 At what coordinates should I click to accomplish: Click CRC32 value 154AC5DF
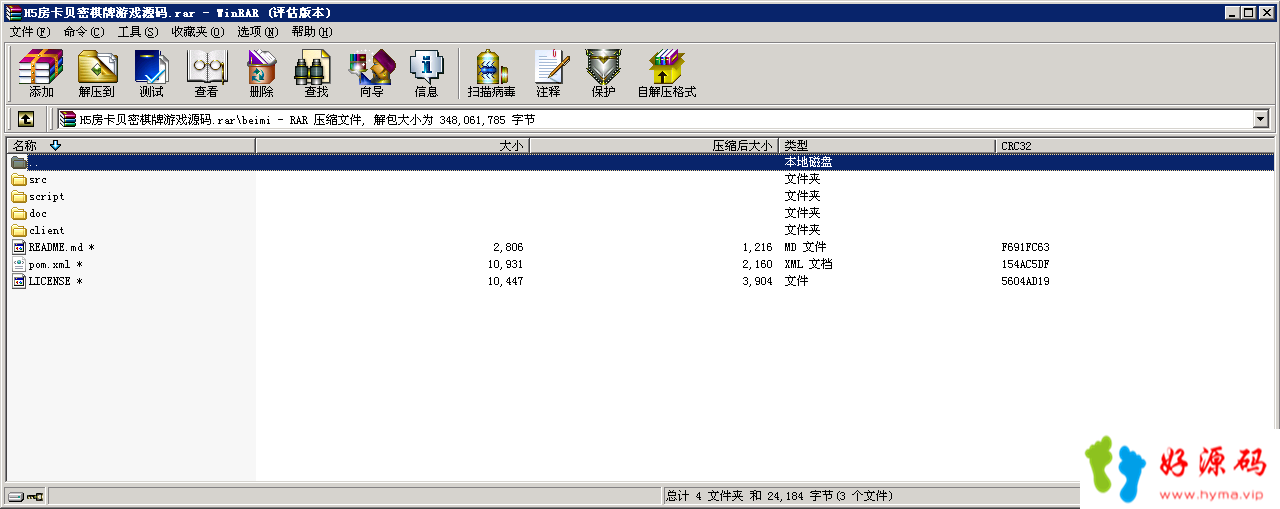coord(1025,264)
